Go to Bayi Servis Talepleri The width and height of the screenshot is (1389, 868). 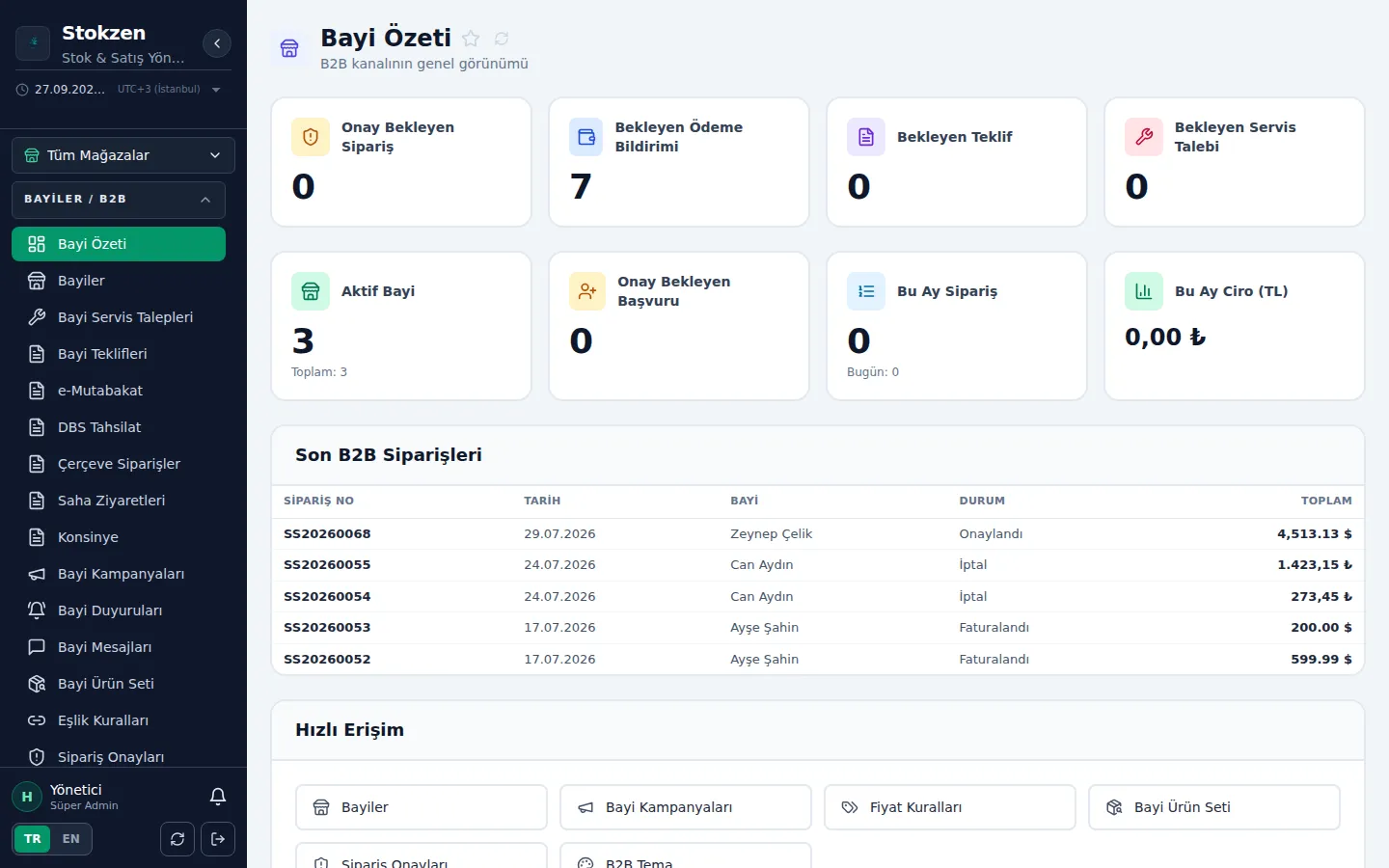(x=119, y=317)
